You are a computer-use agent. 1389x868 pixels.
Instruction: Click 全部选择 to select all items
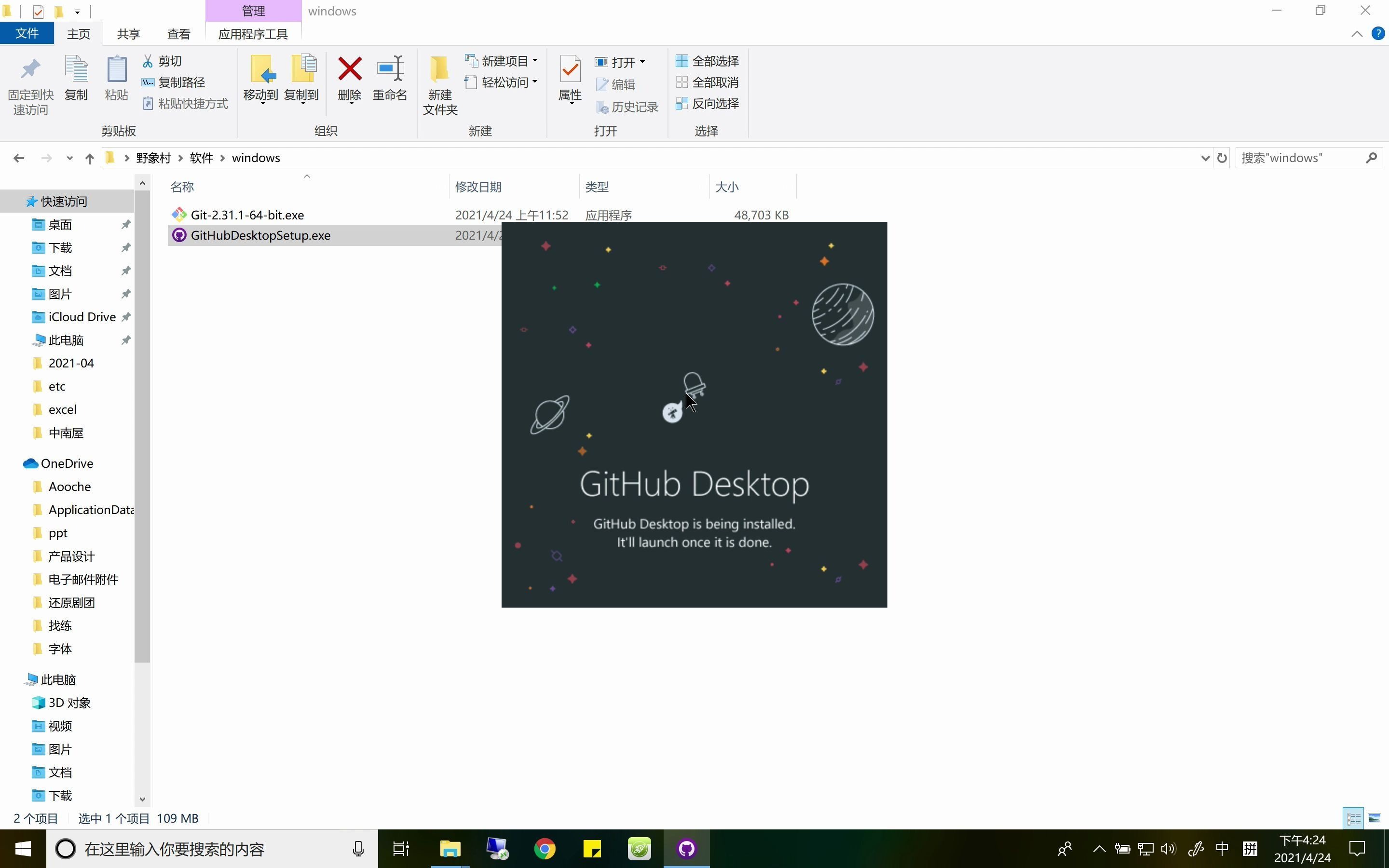coord(707,60)
